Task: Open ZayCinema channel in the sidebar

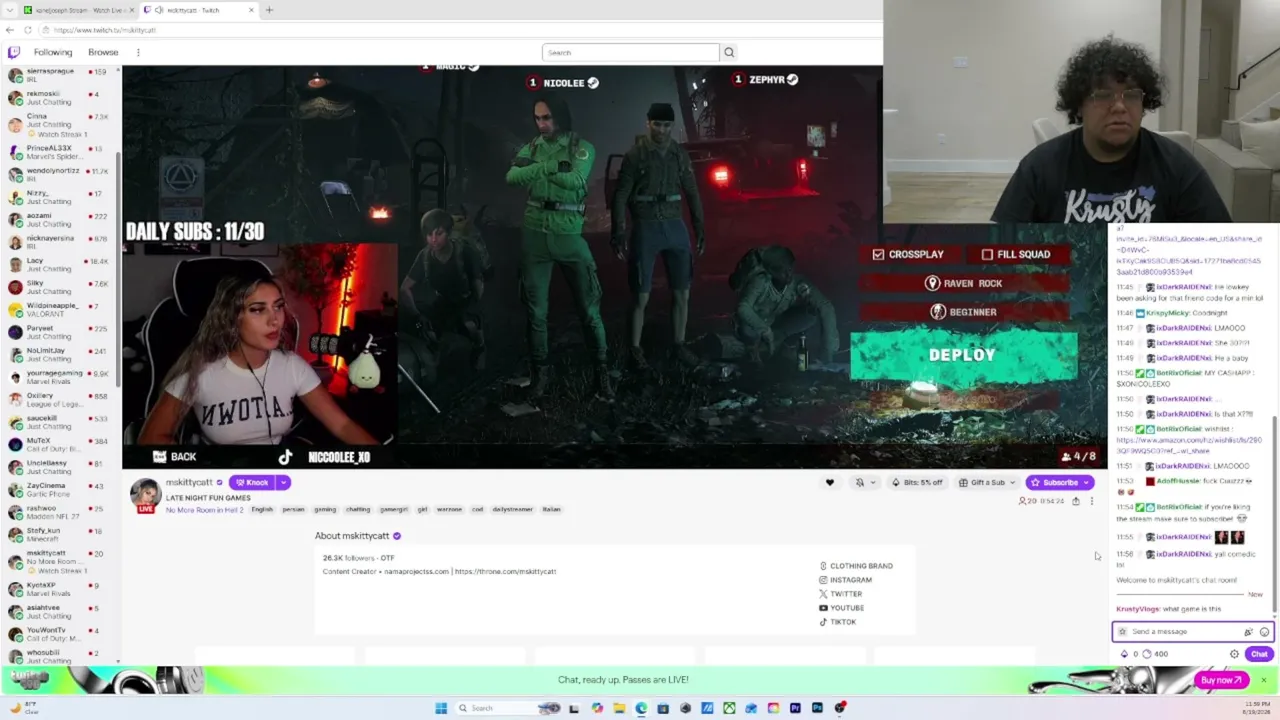Action: [60, 490]
